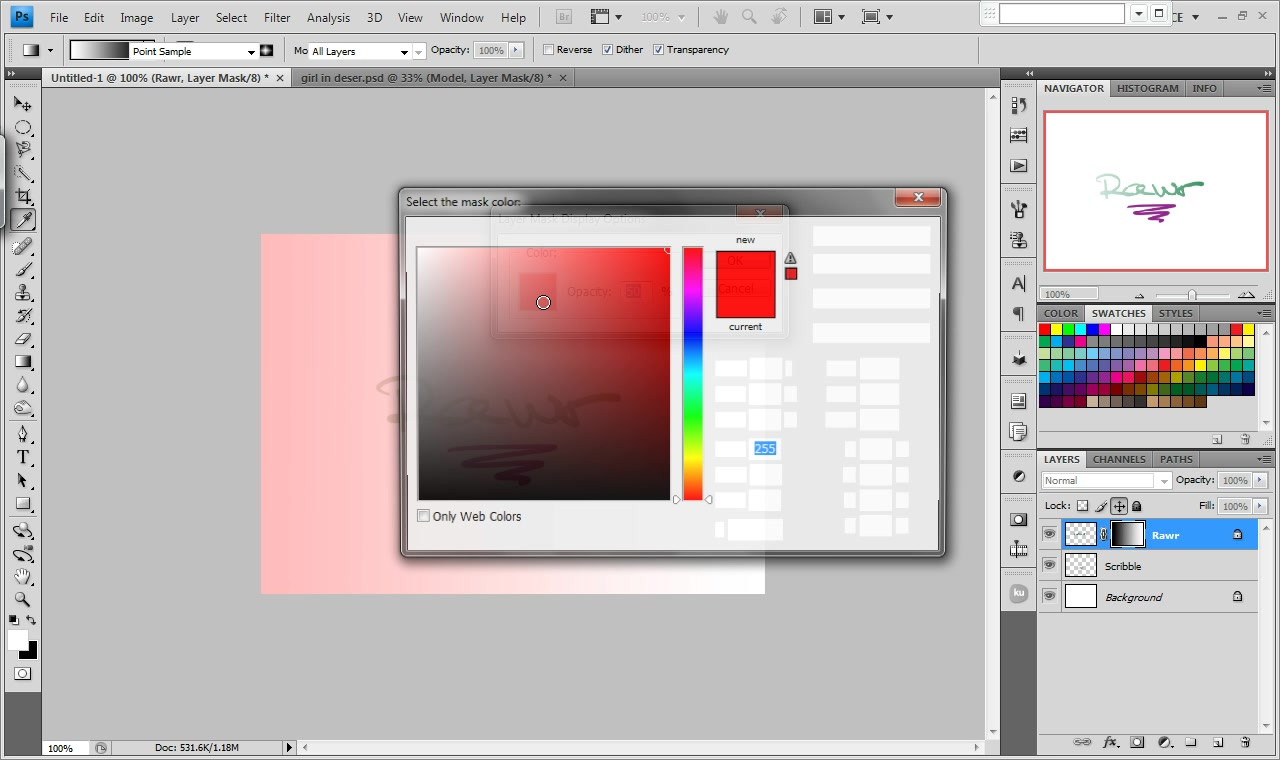Select the Pen tool
Image resolution: width=1280 pixels, height=760 pixels.
(22, 433)
